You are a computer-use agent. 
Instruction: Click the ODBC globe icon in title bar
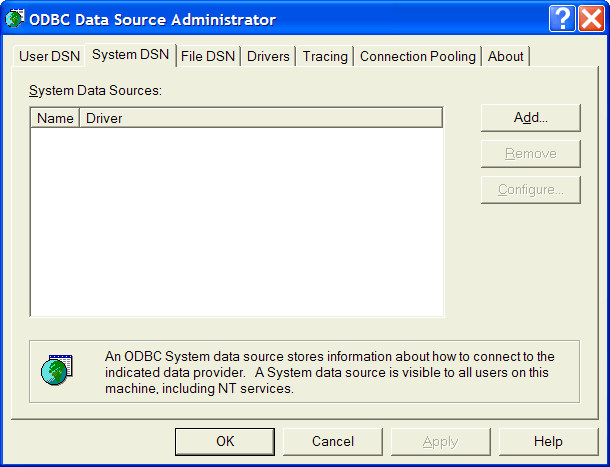click(x=14, y=19)
